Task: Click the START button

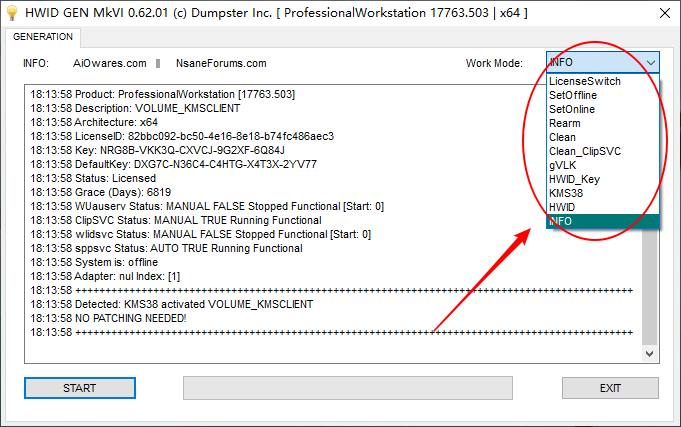Action: pos(79,388)
